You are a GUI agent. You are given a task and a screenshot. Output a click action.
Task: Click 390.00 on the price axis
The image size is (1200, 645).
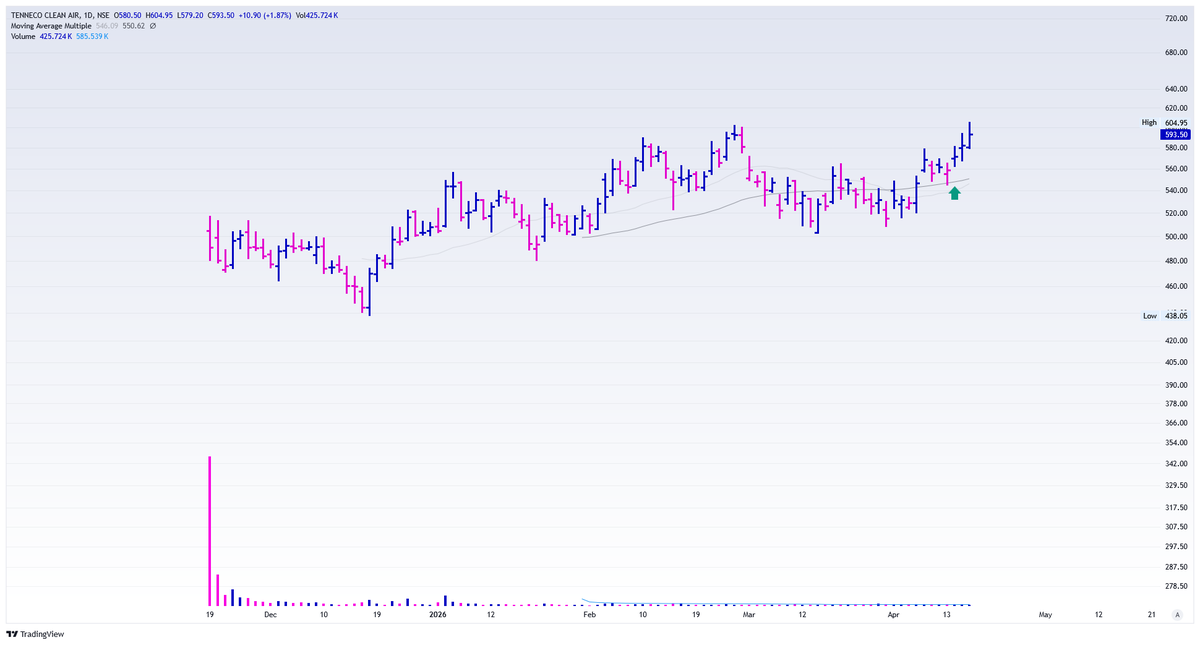(1175, 384)
